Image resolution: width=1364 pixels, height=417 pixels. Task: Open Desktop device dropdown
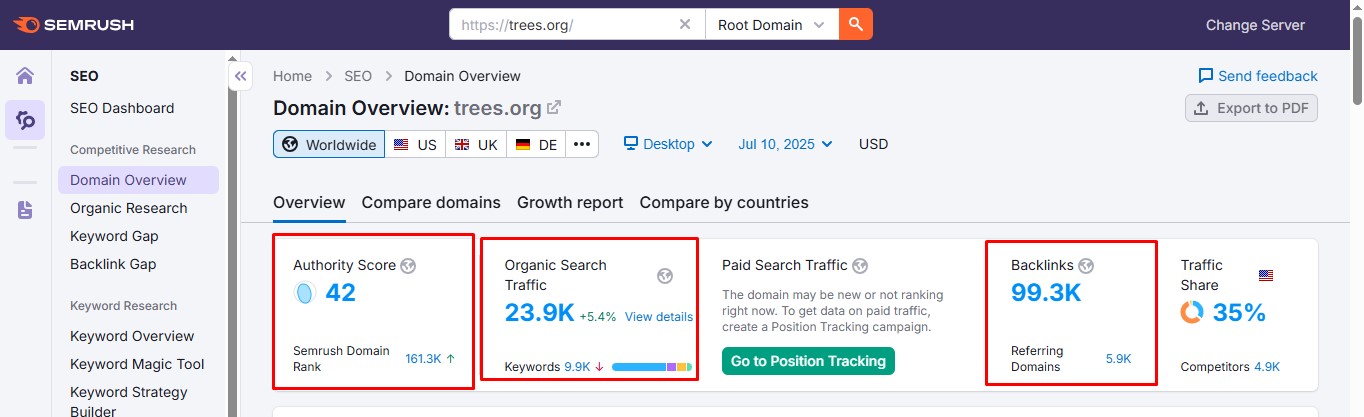(668, 144)
